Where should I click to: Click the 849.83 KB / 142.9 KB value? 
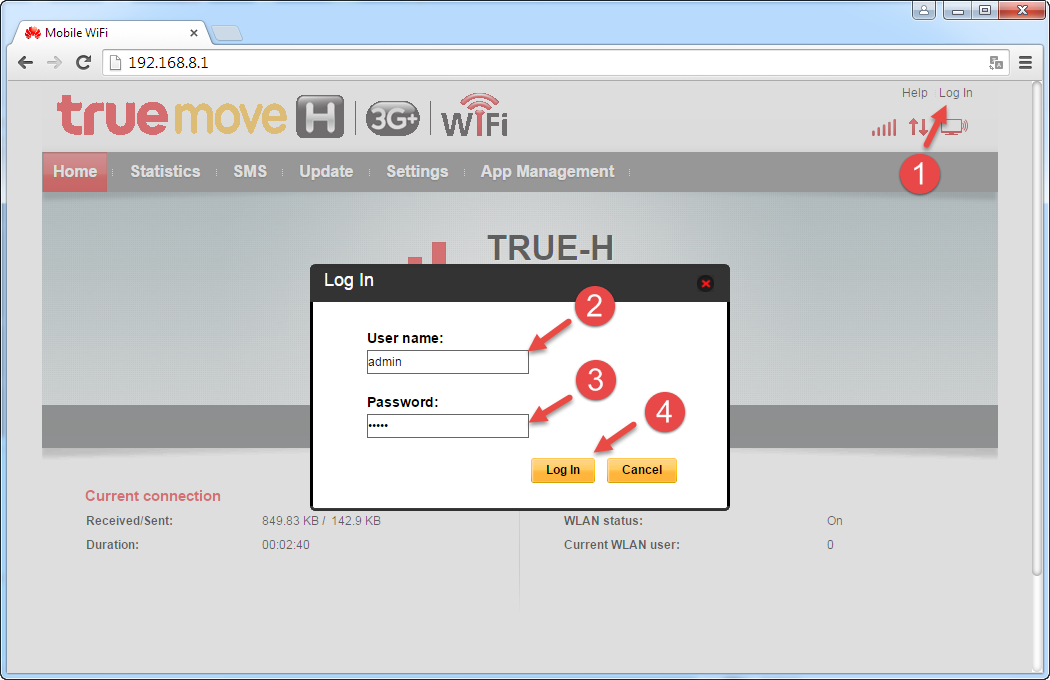pos(321,521)
